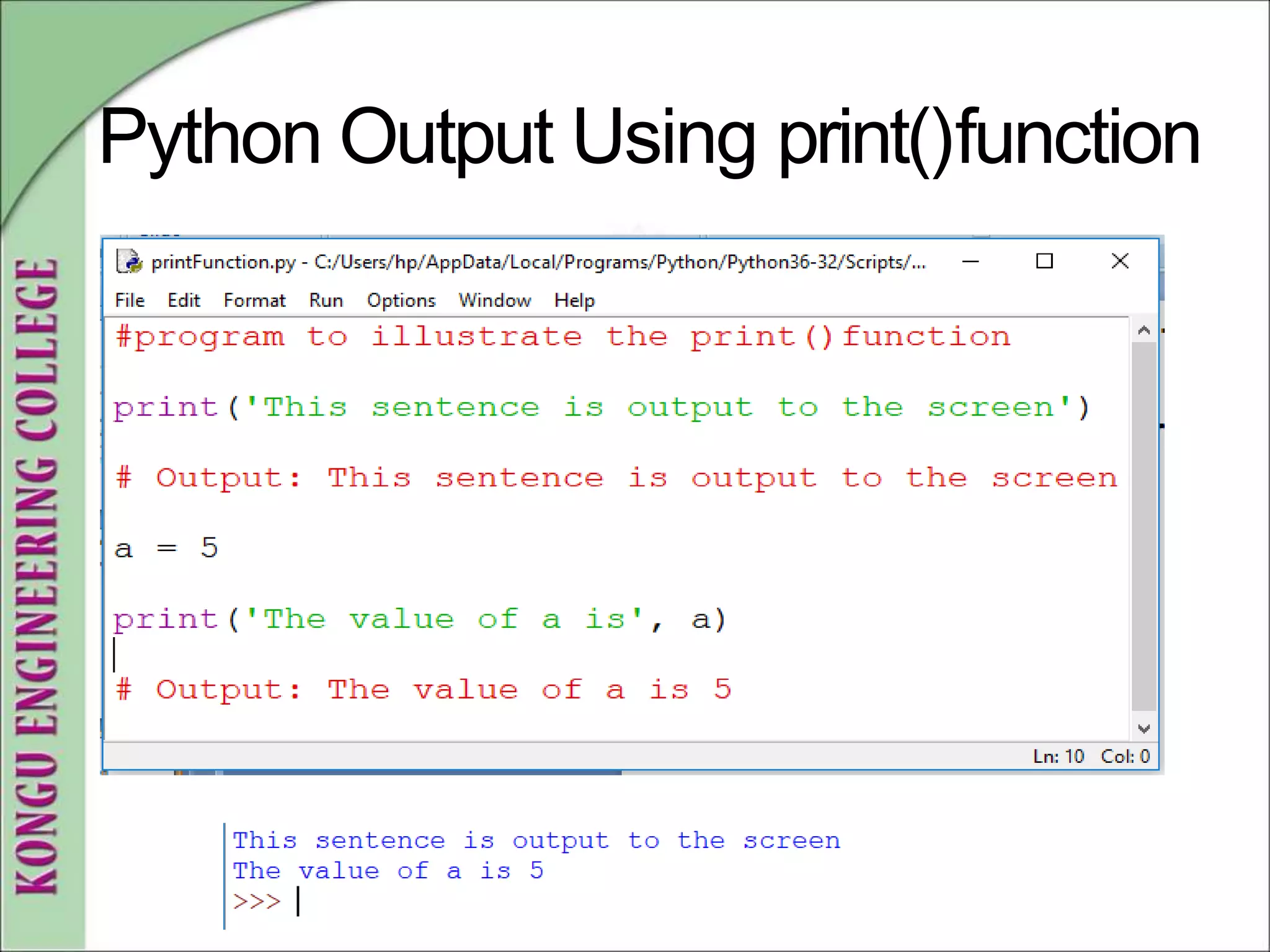Screen dimensions: 1270x952
Task: Close the printFunction.py editor window
Action: (1120, 262)
